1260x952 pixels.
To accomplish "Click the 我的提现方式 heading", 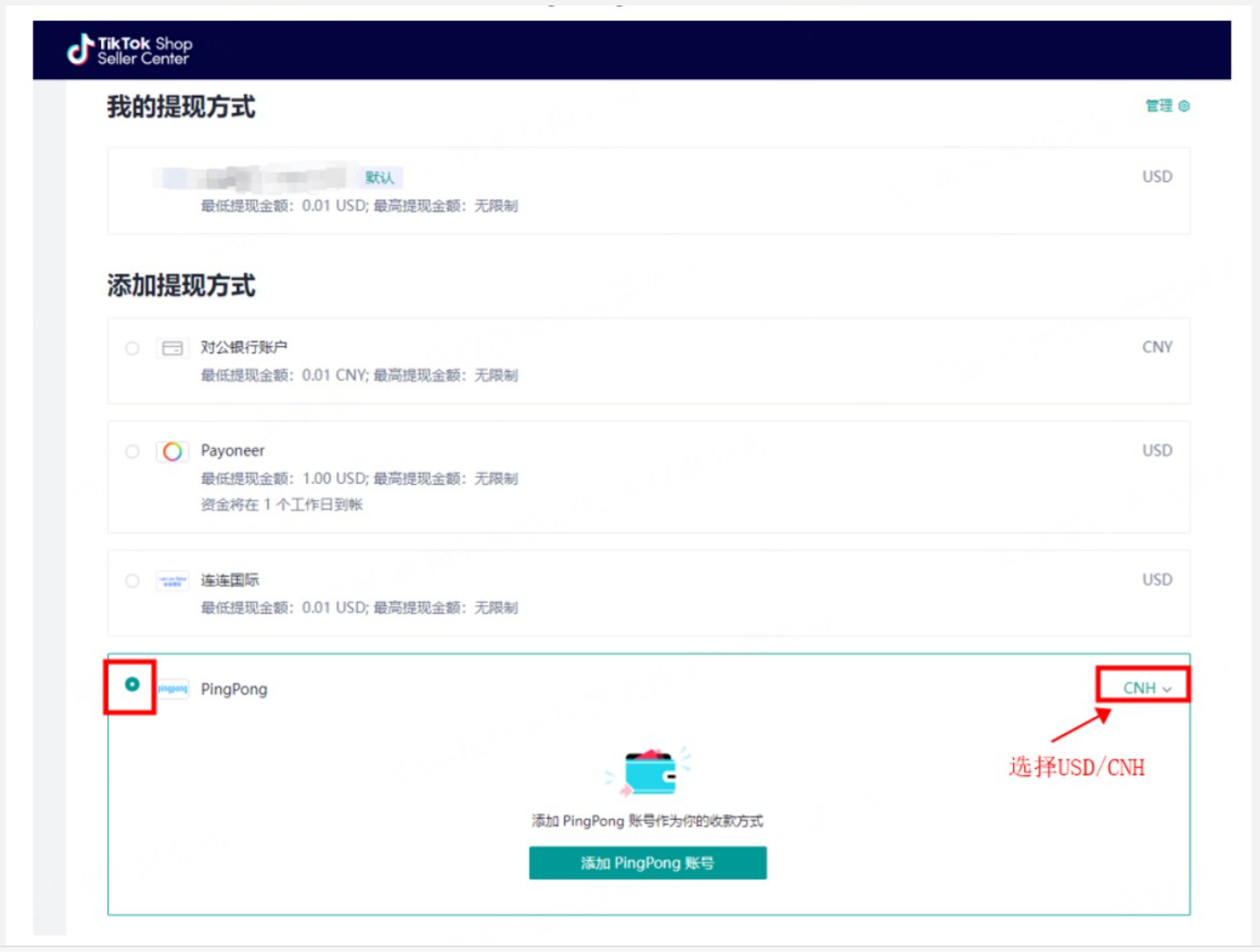I will coord(180,107).
